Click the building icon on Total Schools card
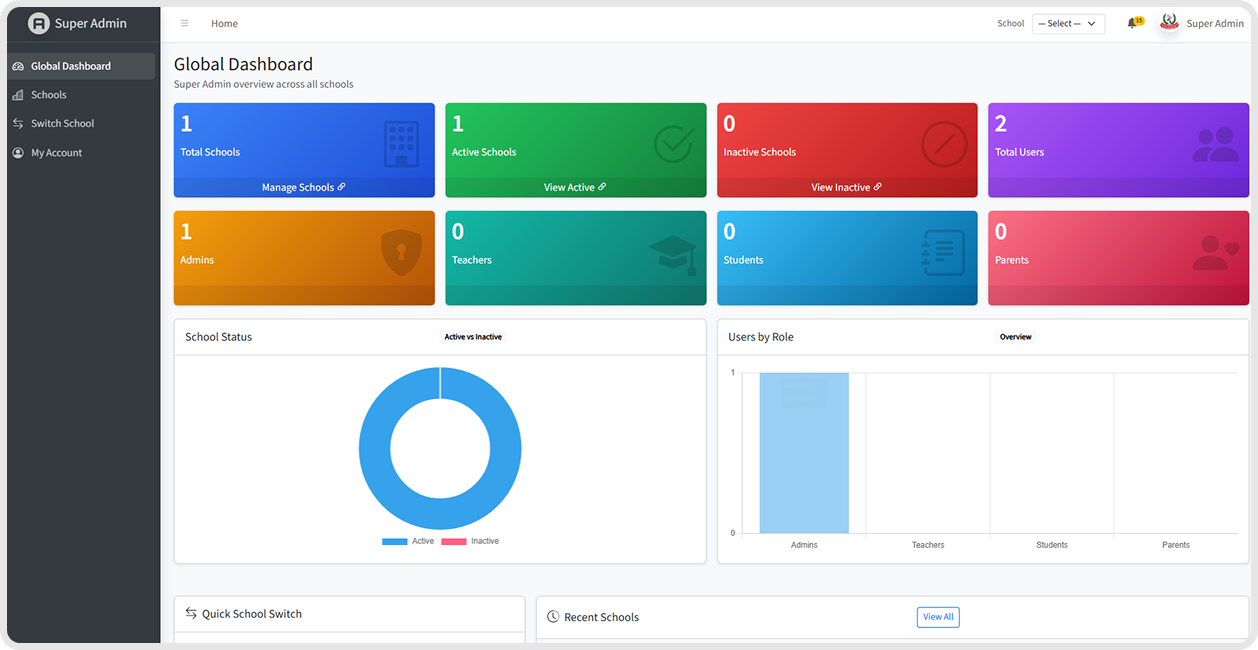Screen dimensions: 1258x650 pos(401,144)
